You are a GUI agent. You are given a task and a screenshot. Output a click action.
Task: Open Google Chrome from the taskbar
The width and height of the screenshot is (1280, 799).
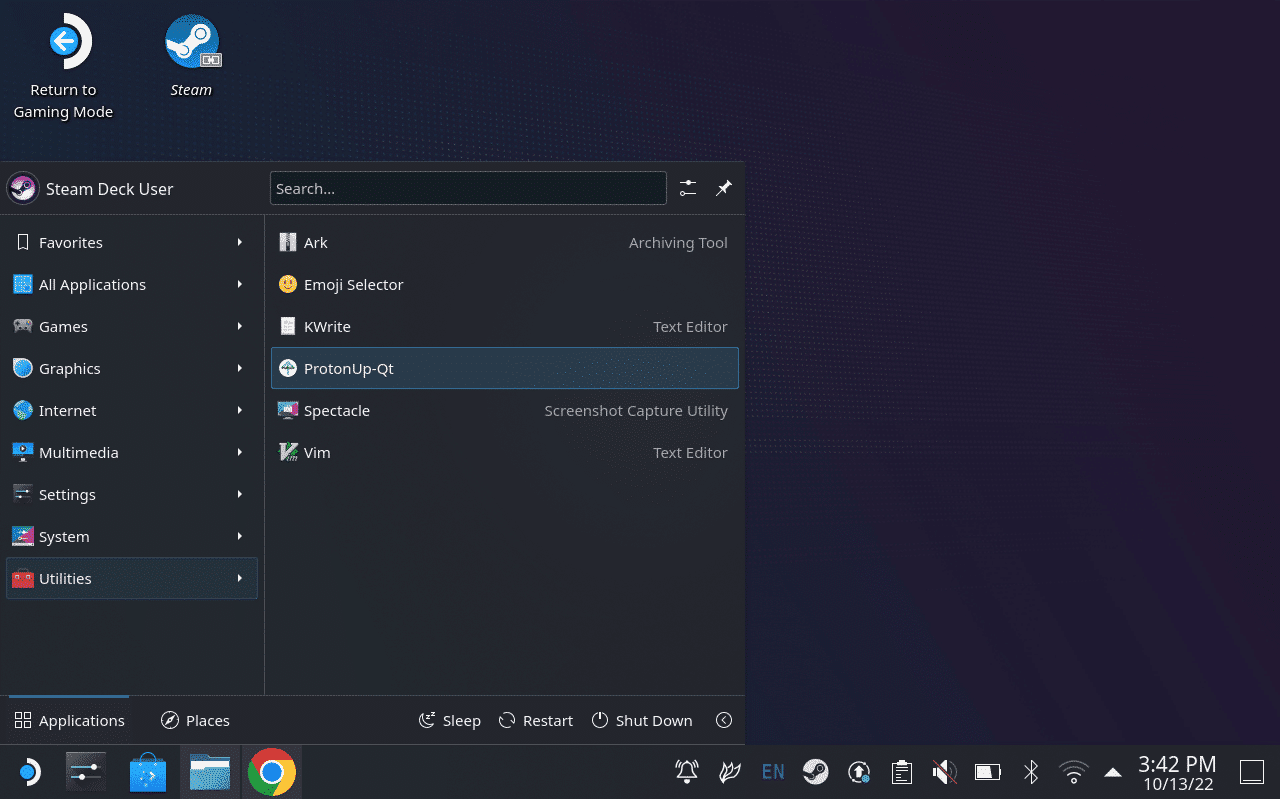click(271, 772)
